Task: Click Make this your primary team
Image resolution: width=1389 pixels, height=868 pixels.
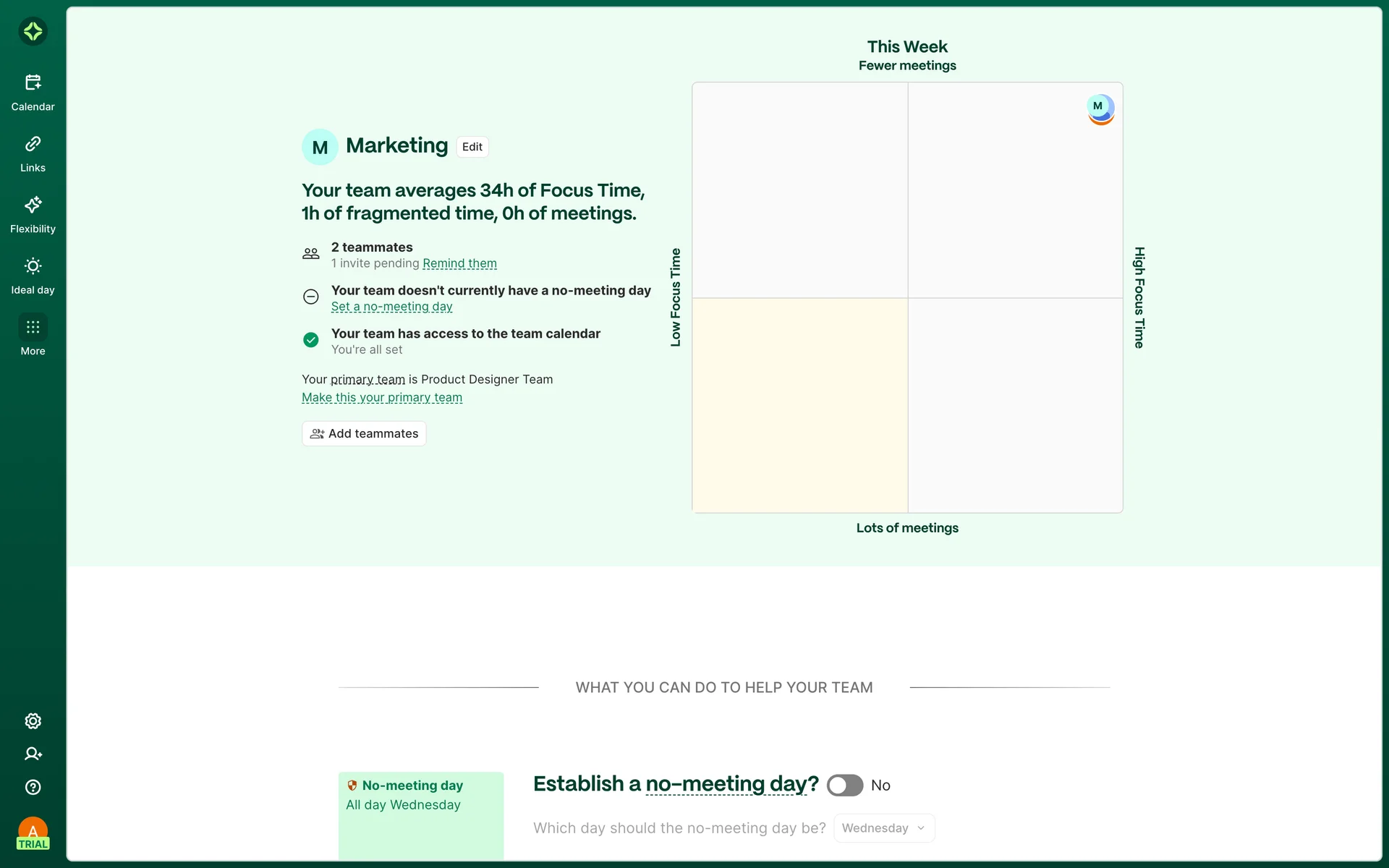Action: 381,397
